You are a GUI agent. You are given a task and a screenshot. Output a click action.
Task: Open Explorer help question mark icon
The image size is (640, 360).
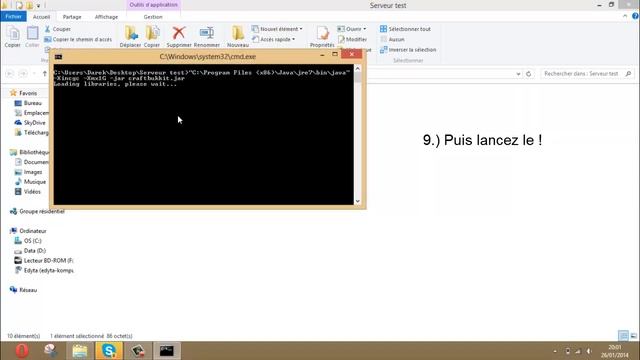click(x=635, y=16)
